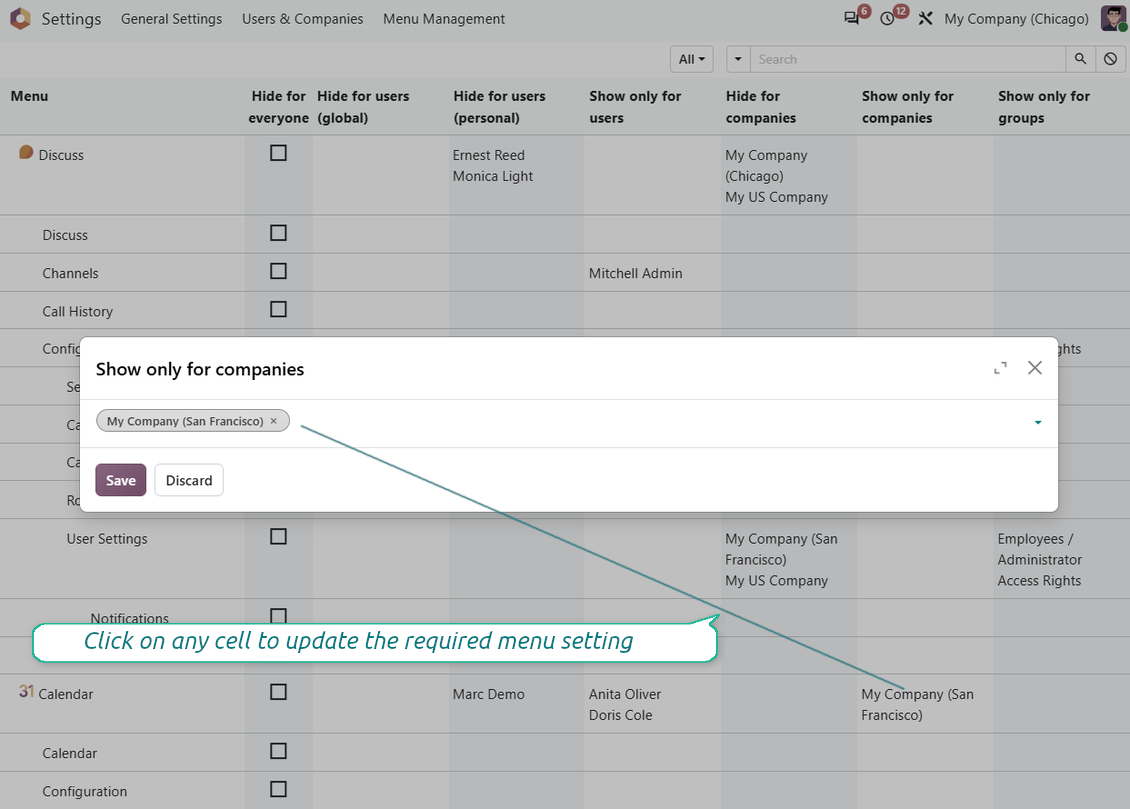Click the Hide for users (personal) column header

coord(499,107)
